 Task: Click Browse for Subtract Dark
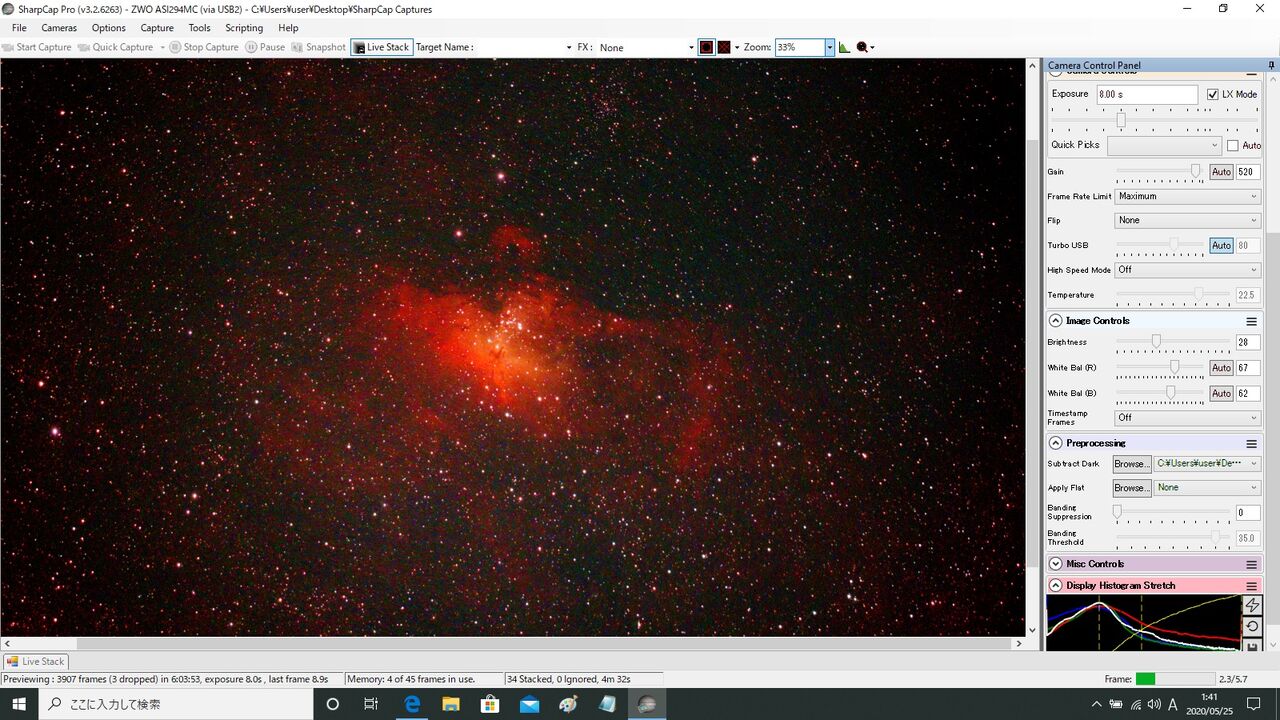[x=1132, y=464]
